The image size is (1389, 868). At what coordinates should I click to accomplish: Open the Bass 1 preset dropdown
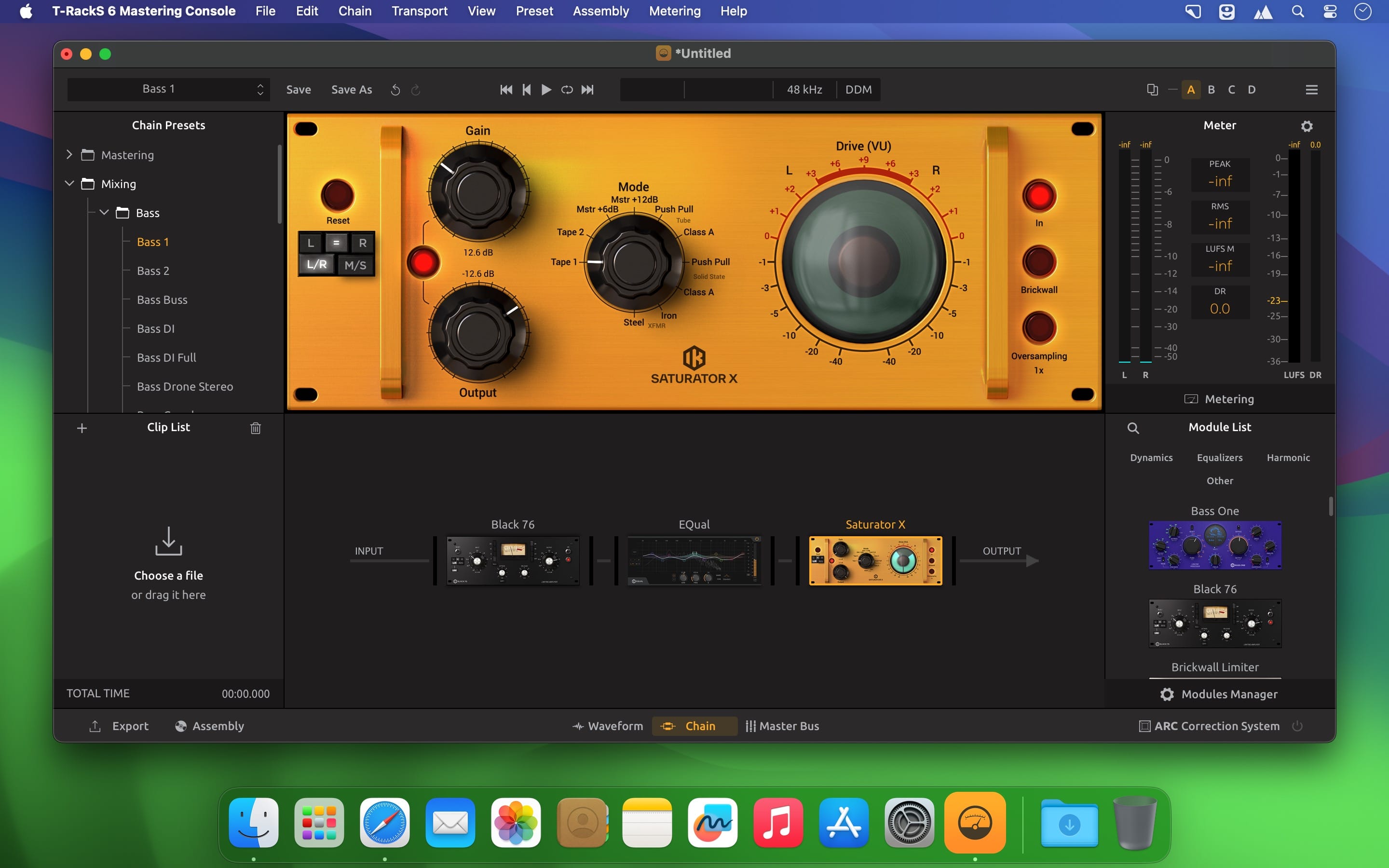click(x=168, y=90)
